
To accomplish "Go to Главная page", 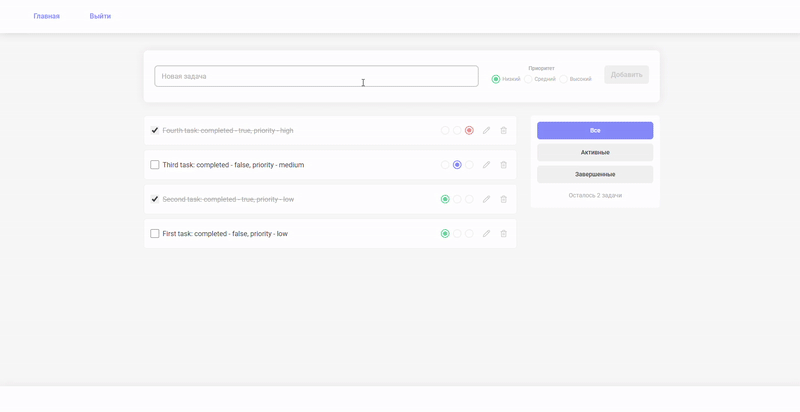I will coord(46,16).
